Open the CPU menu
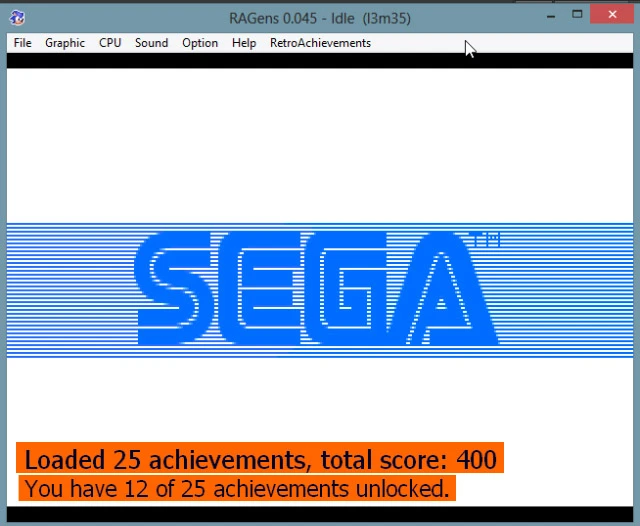This screenshot has width=640, height=526. point(110,43)
